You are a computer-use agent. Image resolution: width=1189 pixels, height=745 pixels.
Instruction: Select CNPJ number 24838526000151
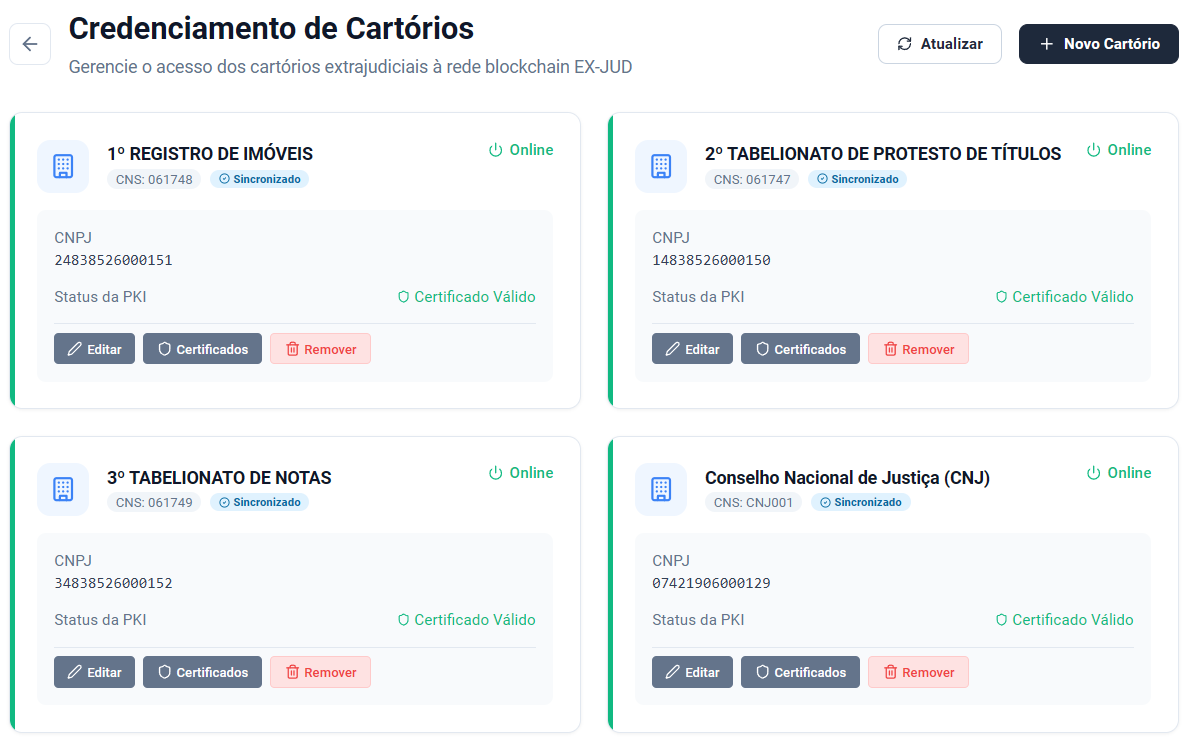tap(113, 260)
